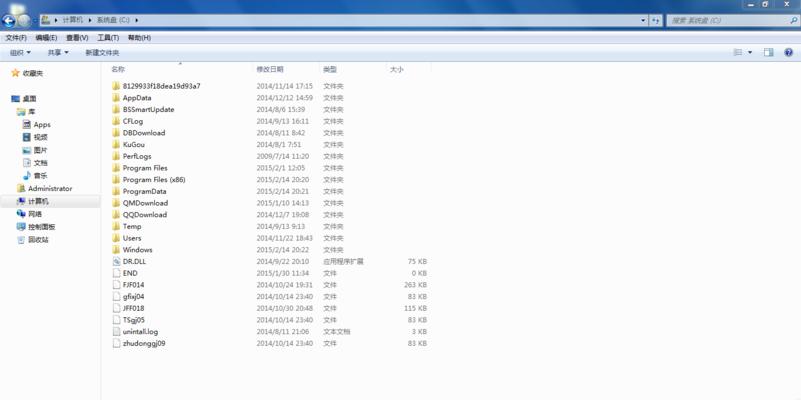Click the END file icon
The image size is (801, 400).
click(116, 273)
